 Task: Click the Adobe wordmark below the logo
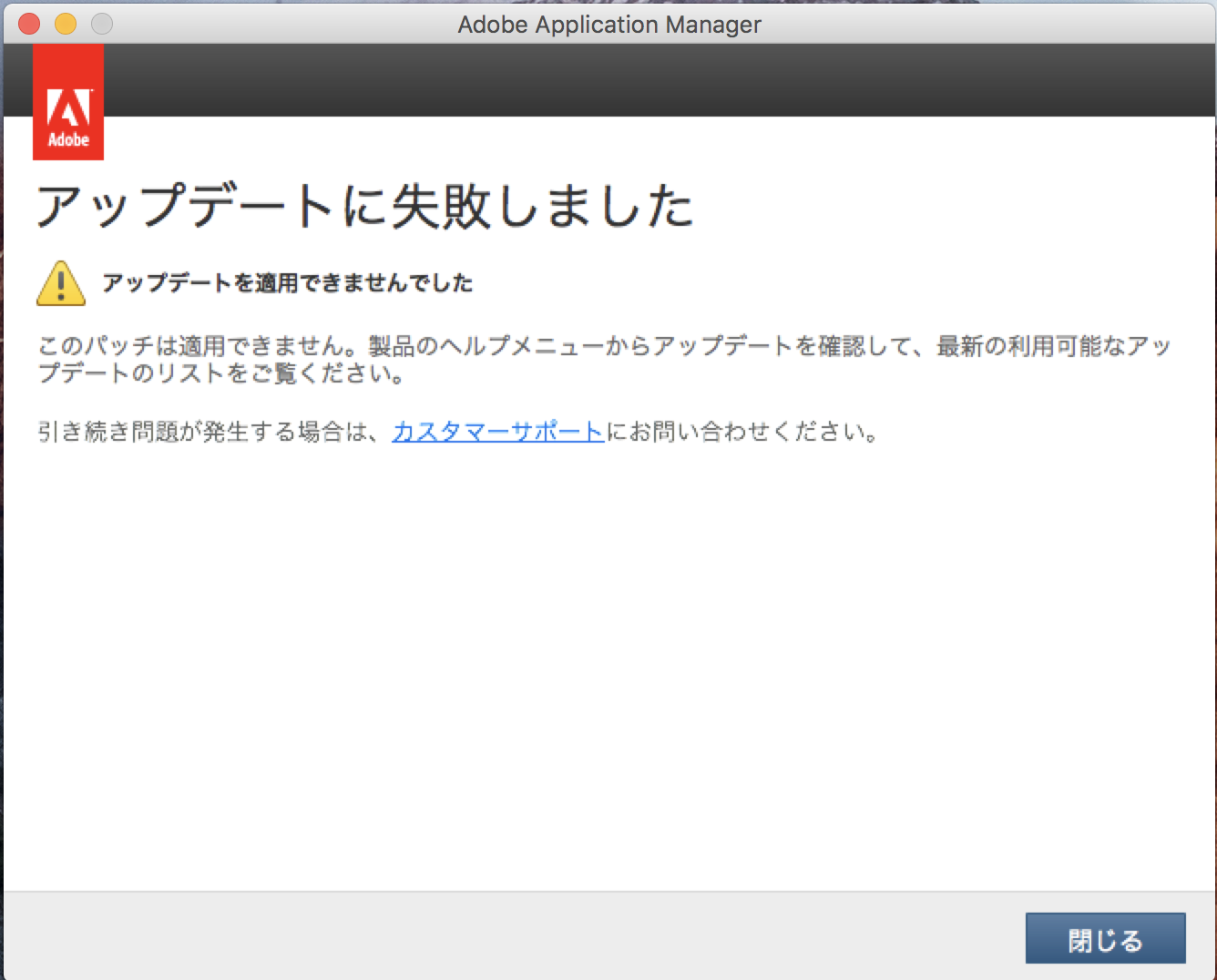coord(68,141)
